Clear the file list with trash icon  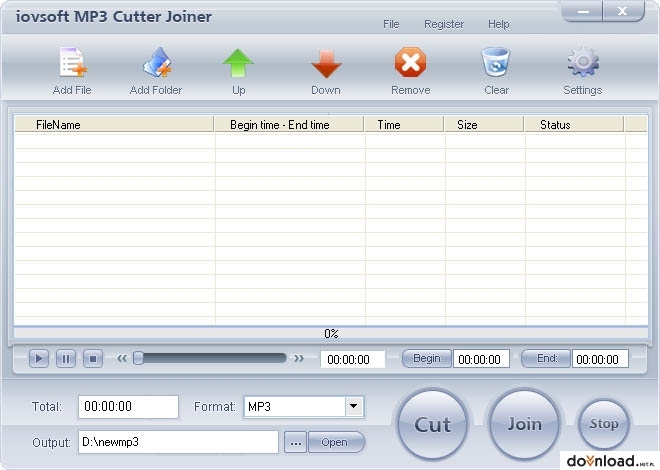[496, 62]
